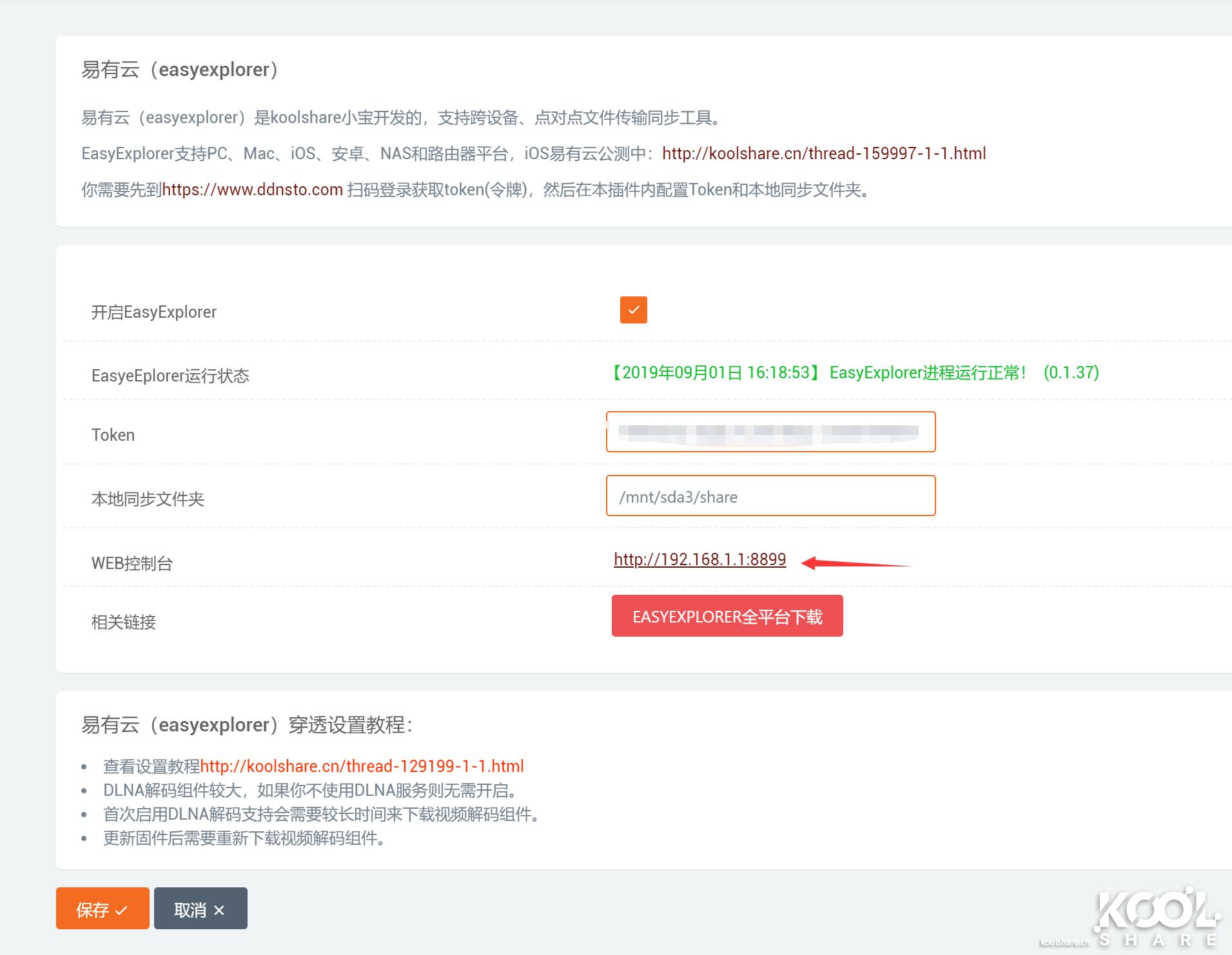Open the WEB控制台 link http://192.168.1.1:8899
Screen dimensions: 1232x955
[700, 559]
